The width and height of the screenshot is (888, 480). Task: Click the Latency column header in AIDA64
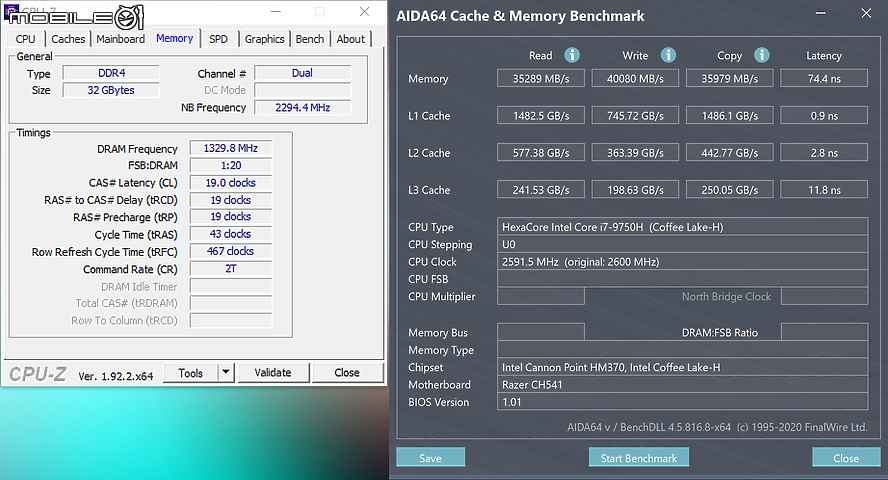coord(823,55)
